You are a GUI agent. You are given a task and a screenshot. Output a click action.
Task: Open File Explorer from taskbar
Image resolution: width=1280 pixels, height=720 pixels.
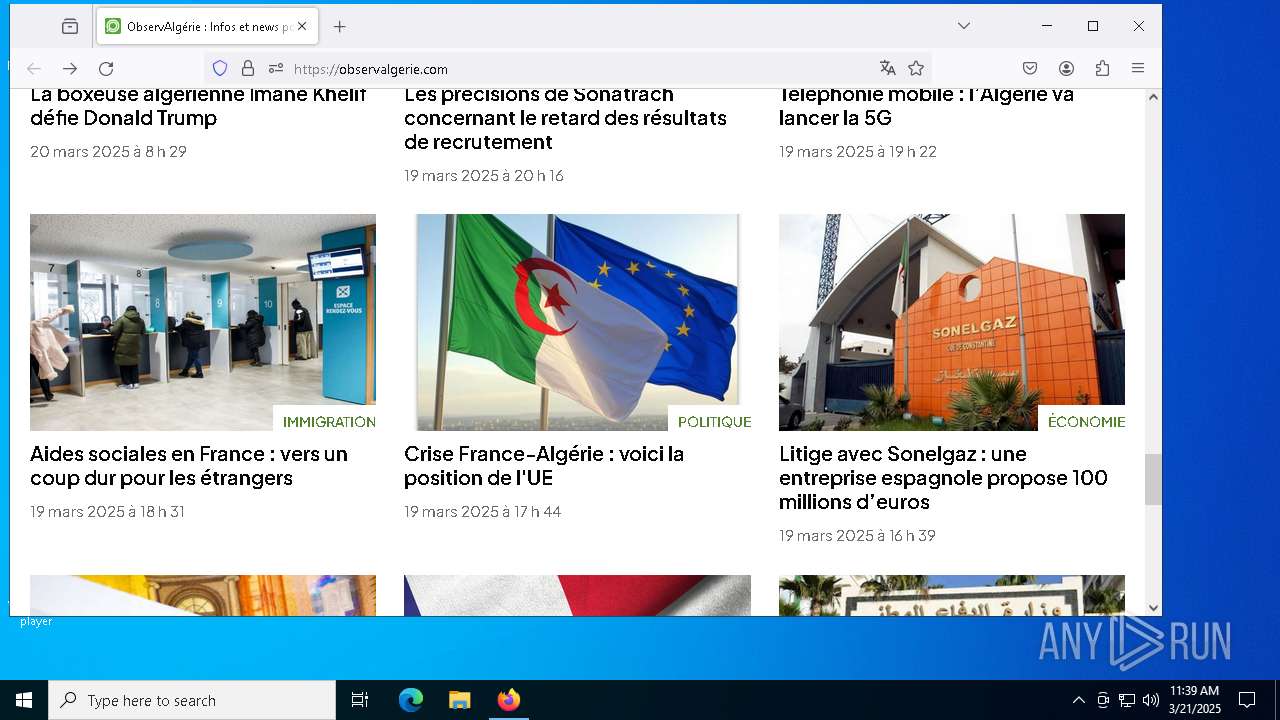(459, 700)
